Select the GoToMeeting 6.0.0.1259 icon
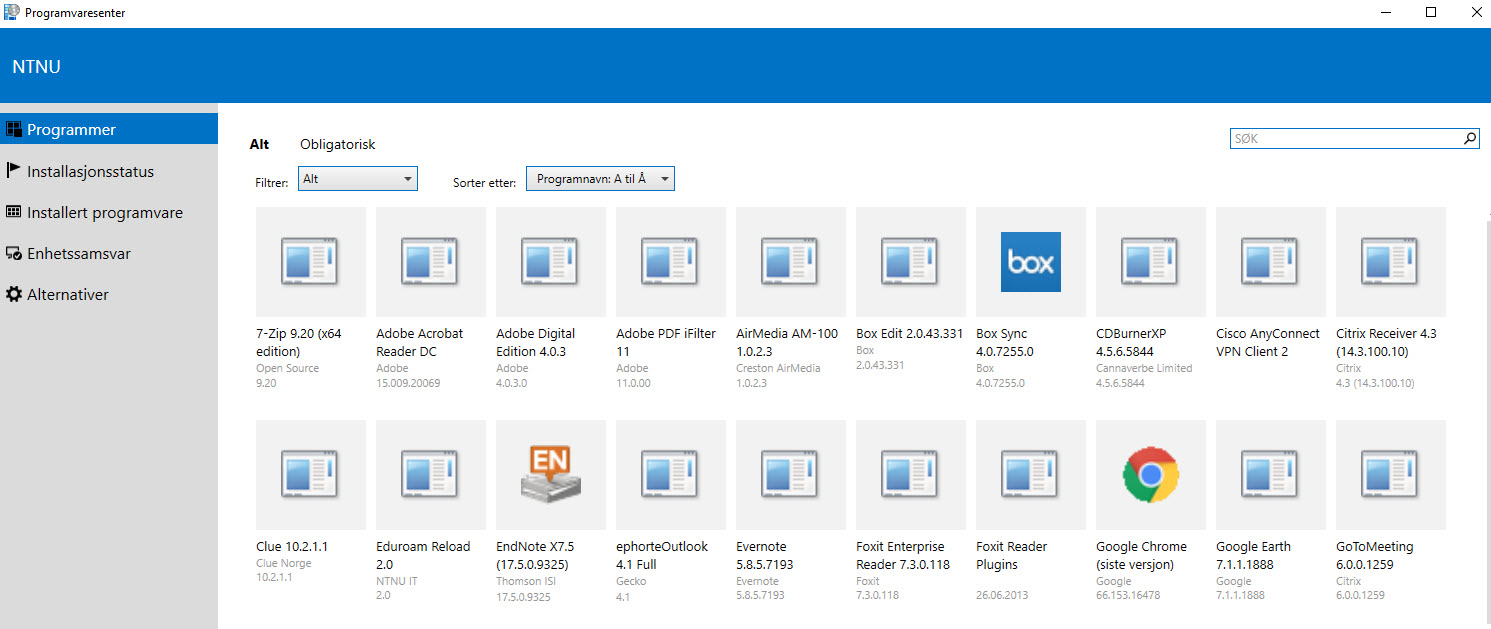1491x629 pixels. point(1391,475)
